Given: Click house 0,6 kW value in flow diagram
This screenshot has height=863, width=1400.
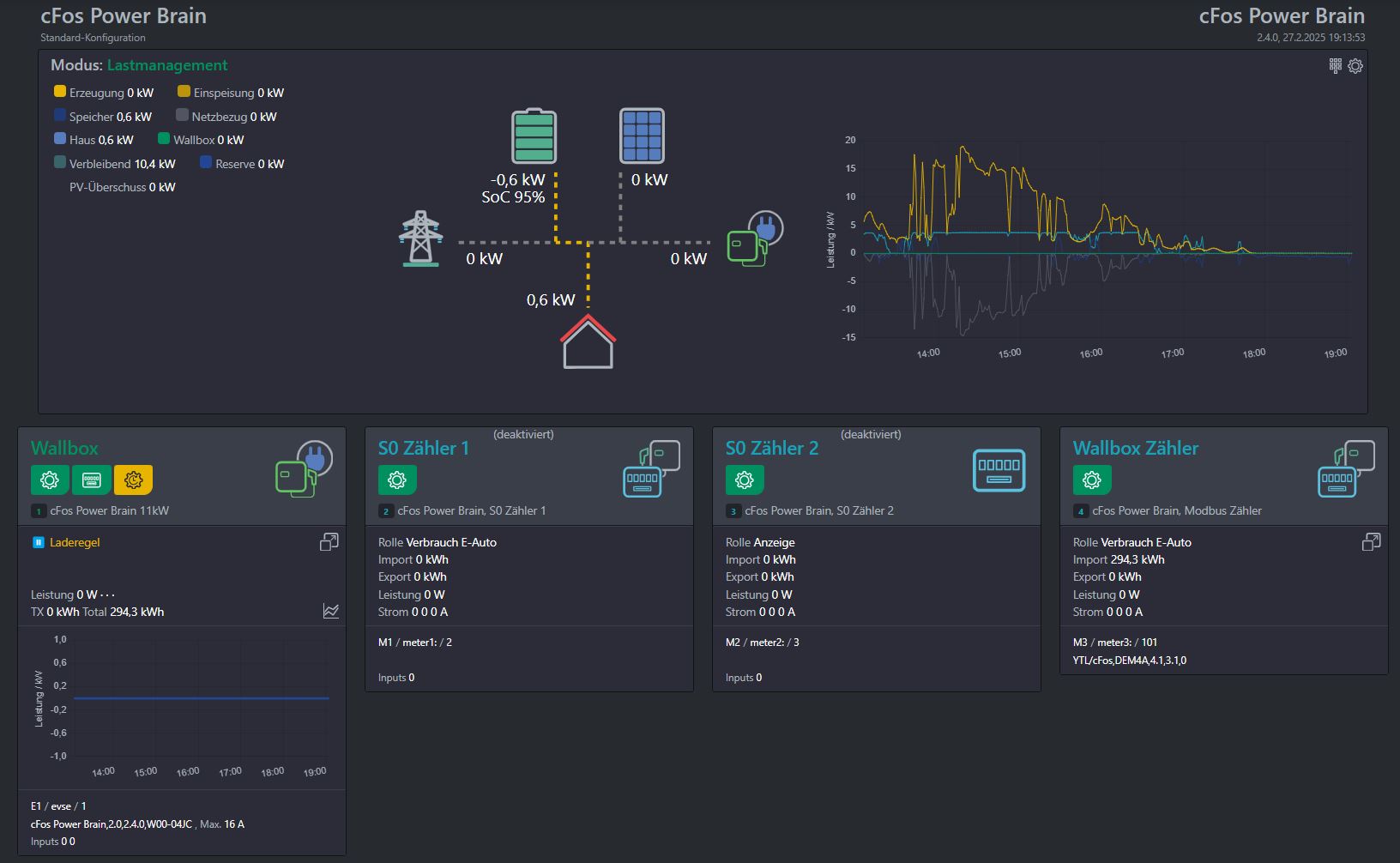Looking at the screenshot, I should 551,299.
